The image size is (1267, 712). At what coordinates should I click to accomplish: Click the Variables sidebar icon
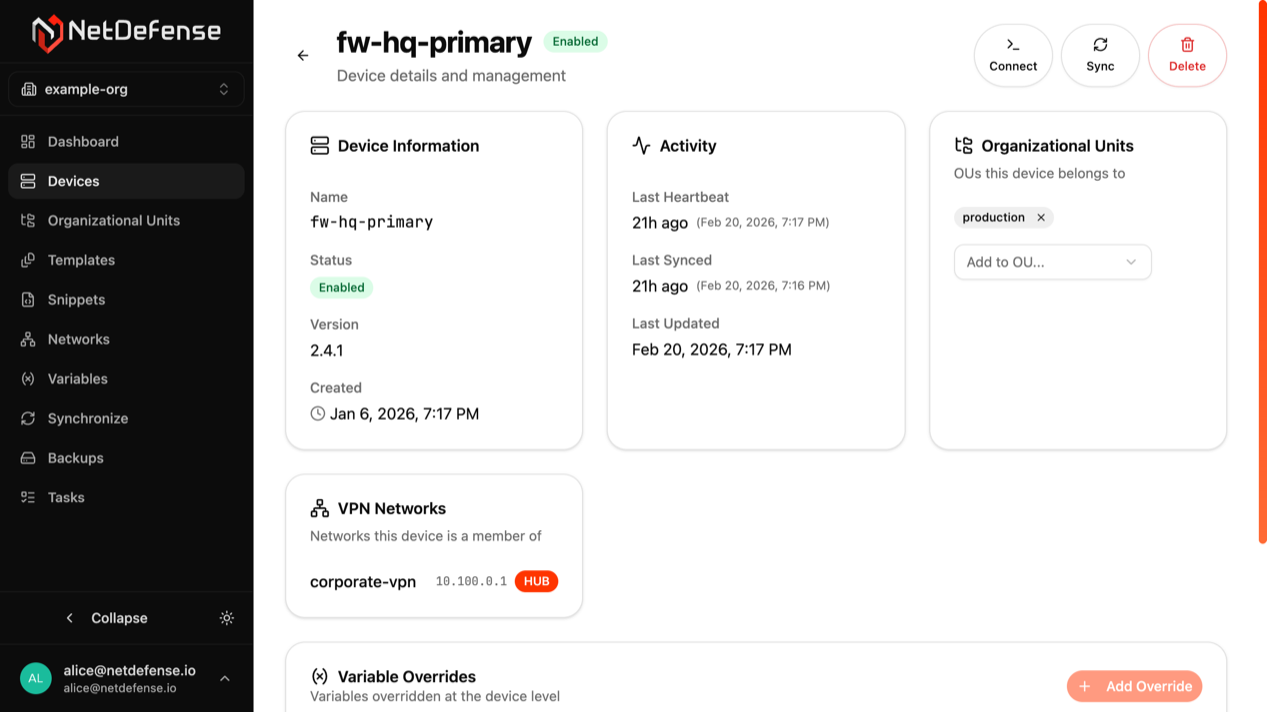click(28, 379)
